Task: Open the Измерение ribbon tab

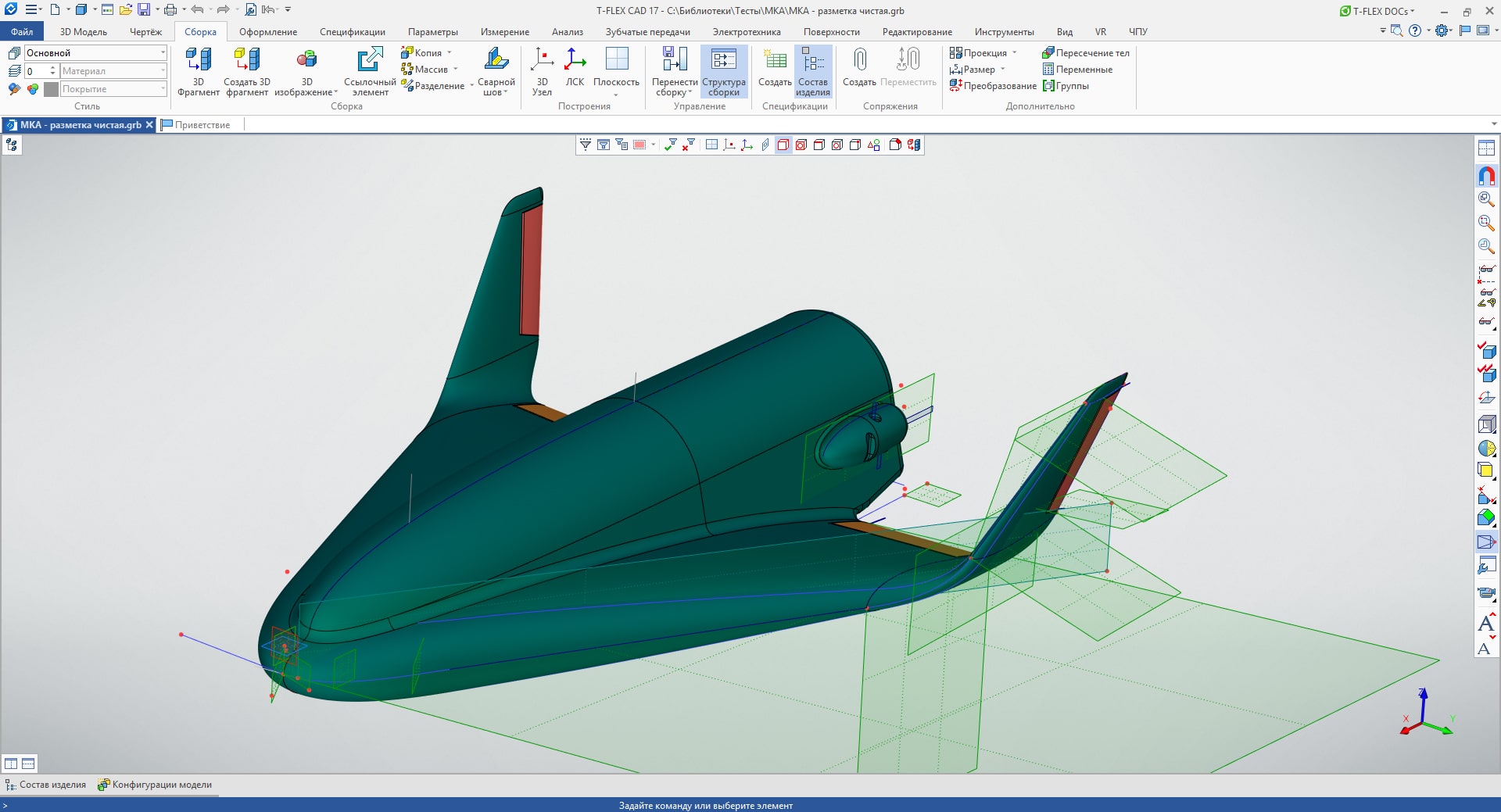Action: 505,32
